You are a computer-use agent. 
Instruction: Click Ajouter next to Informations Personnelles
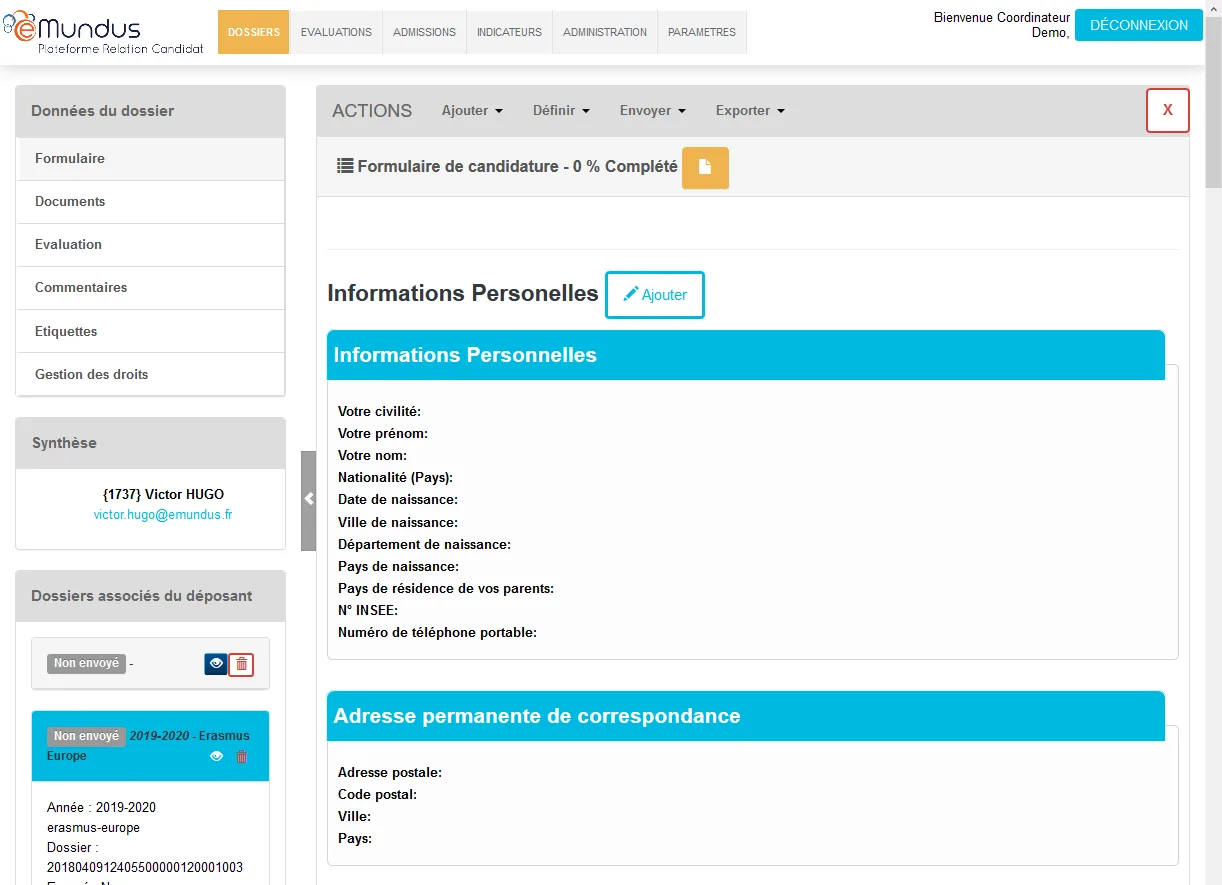655,295
